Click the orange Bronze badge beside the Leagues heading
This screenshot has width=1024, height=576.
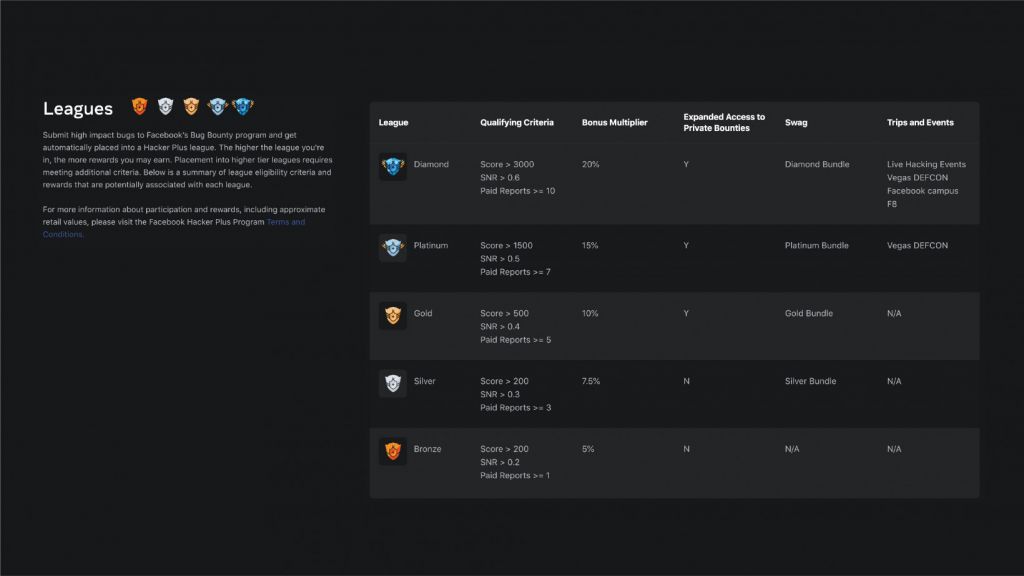click(x=140, y=106)
